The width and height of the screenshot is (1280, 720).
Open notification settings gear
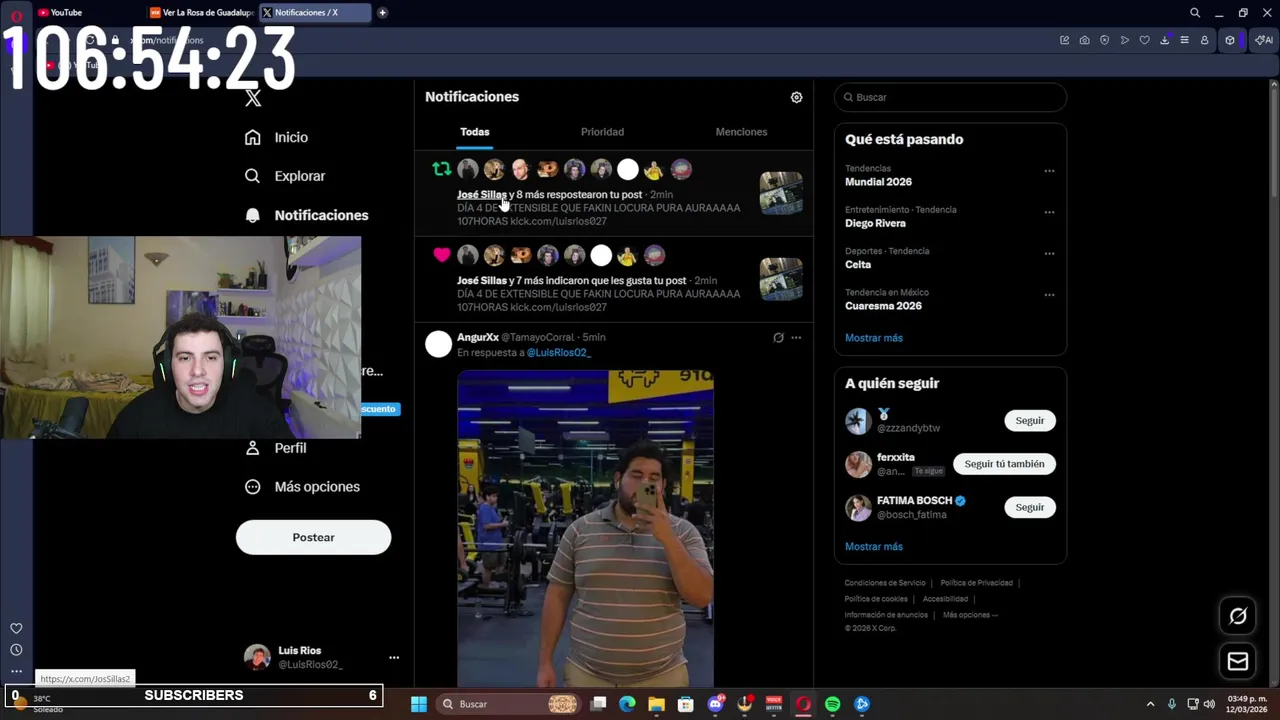click(x=797, y=97)
